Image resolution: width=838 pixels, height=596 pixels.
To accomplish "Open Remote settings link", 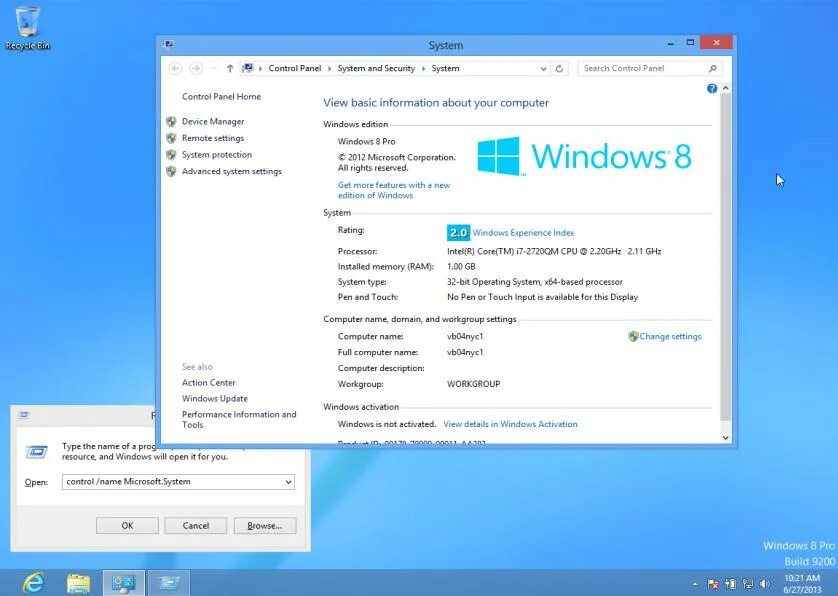I will [x=213, y=138].
